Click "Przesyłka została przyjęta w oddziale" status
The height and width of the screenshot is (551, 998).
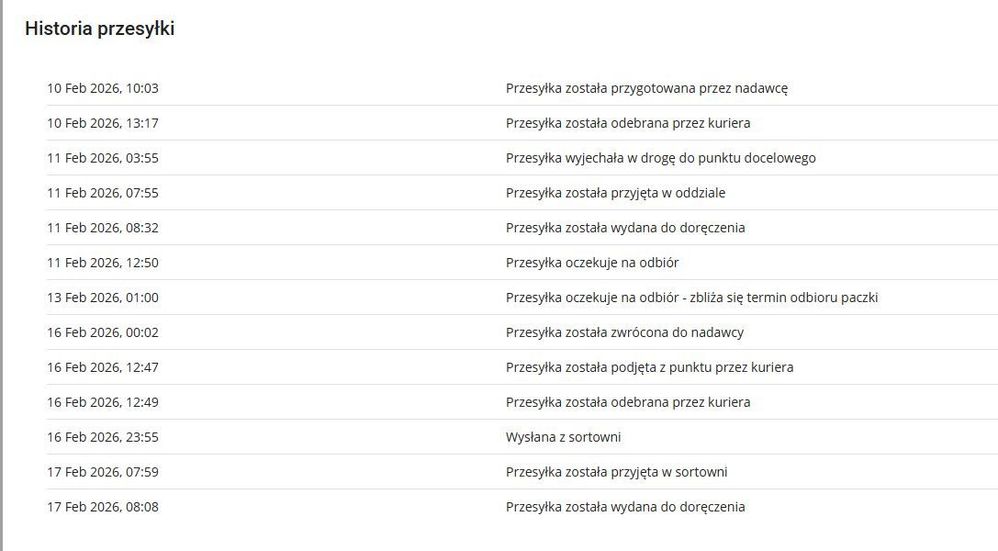(x=616, y=193)
